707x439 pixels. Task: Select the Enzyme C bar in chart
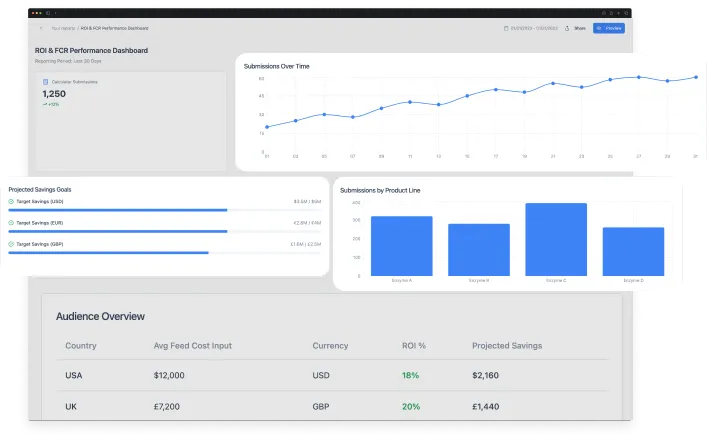click(x=556, y=239)
